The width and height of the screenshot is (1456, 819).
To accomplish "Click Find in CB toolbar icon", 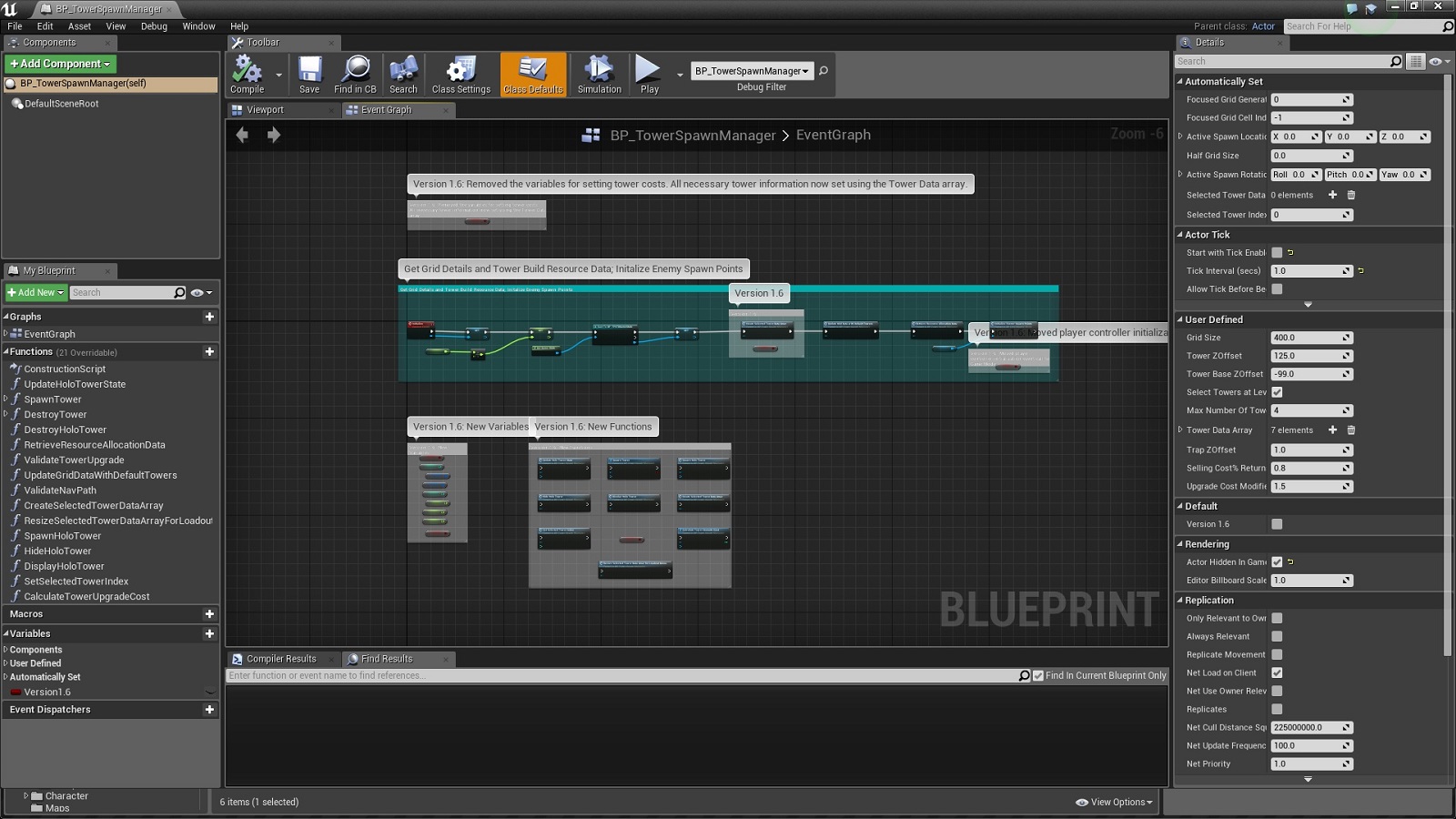I will [355, 75].
